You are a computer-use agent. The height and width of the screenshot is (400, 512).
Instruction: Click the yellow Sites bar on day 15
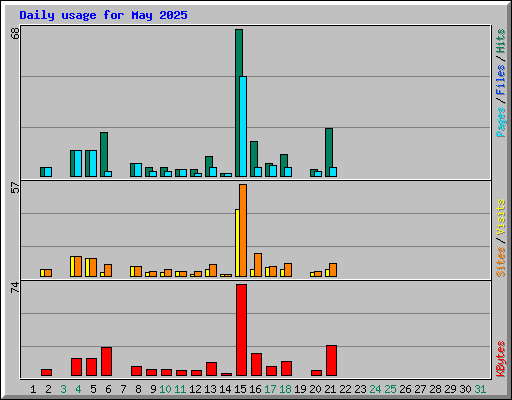click(237, 243)
